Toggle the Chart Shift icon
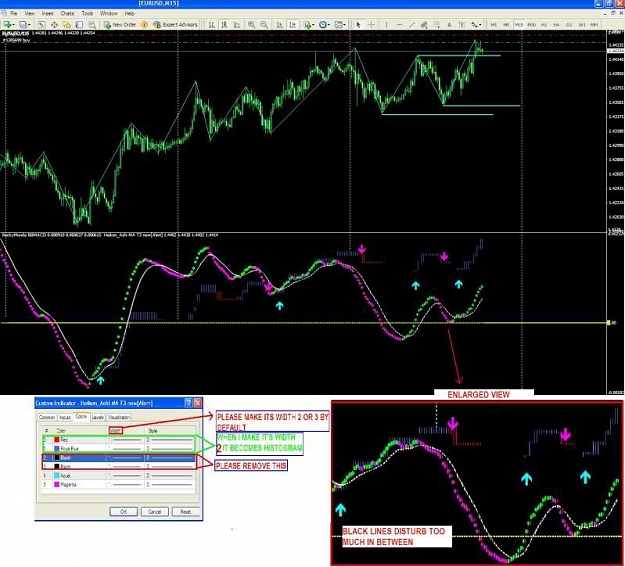This screenshot has width=625, height=567. [293, 25]
